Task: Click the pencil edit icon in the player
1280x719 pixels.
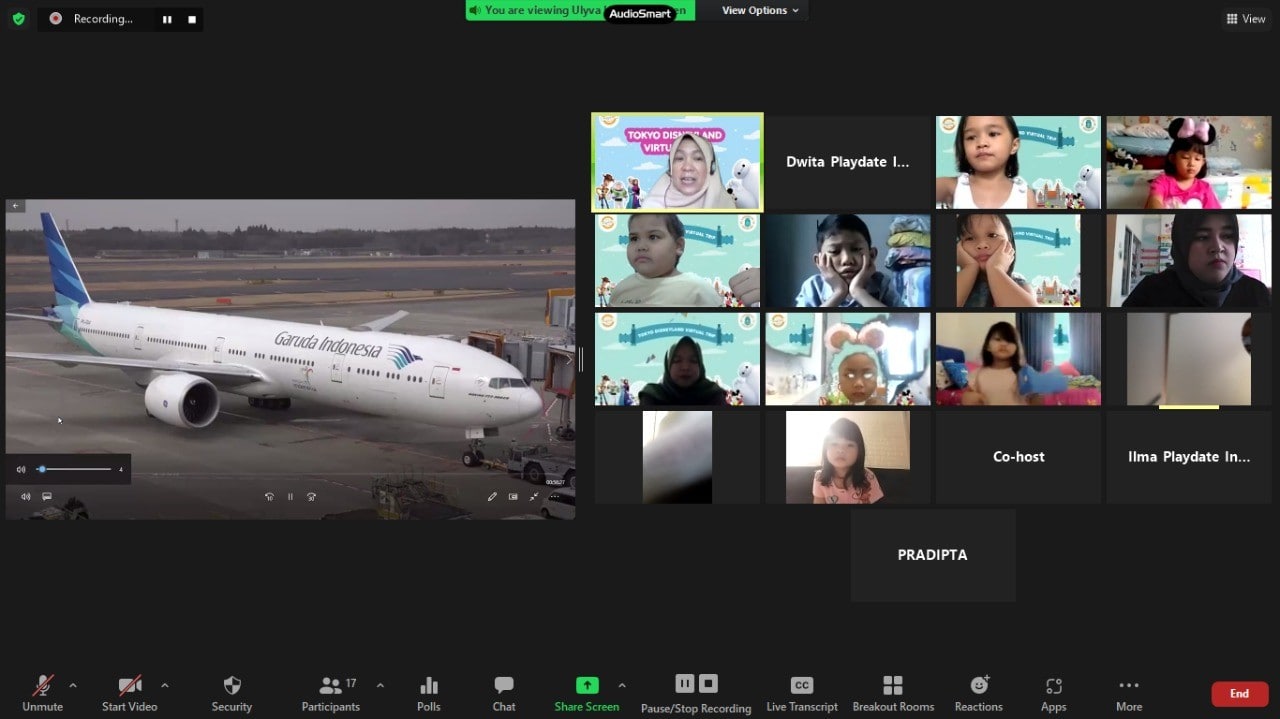Action: pyautogui.click(x=492, y=496)
